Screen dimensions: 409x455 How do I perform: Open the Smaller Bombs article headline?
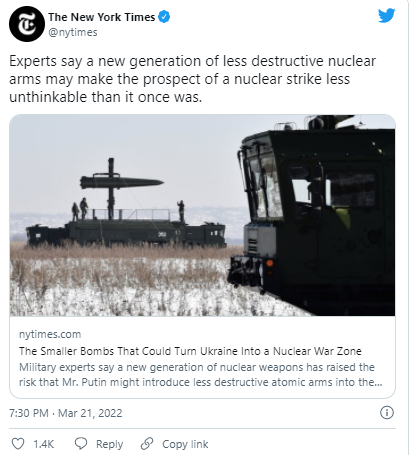pyautogui.click(x=190, y=351)
